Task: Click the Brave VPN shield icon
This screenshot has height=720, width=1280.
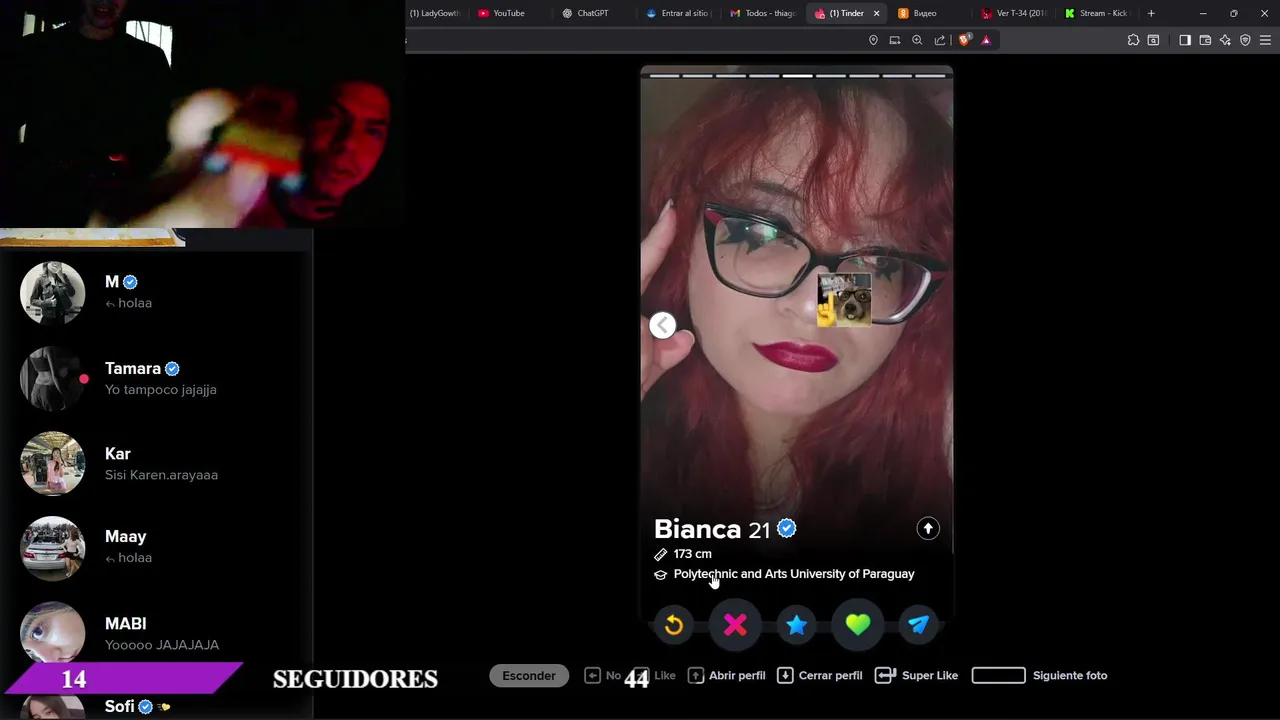Action: pos(1245,40)
